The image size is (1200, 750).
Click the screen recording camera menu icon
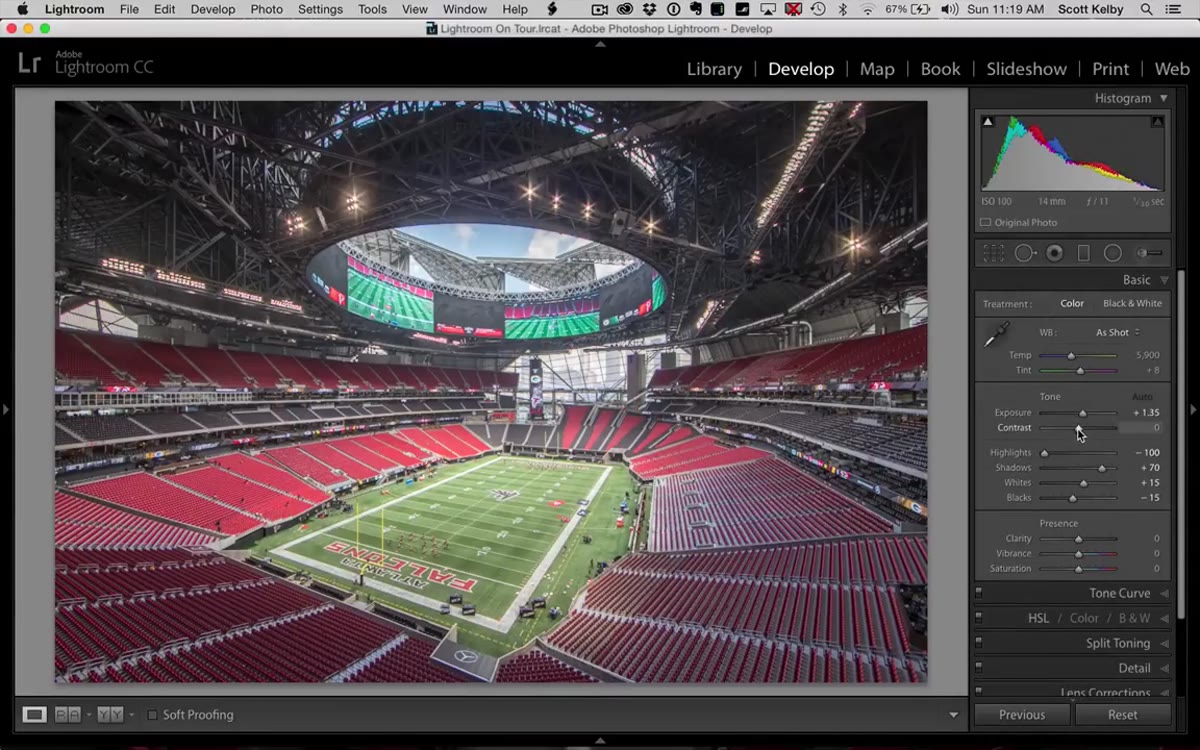[600, 9]
